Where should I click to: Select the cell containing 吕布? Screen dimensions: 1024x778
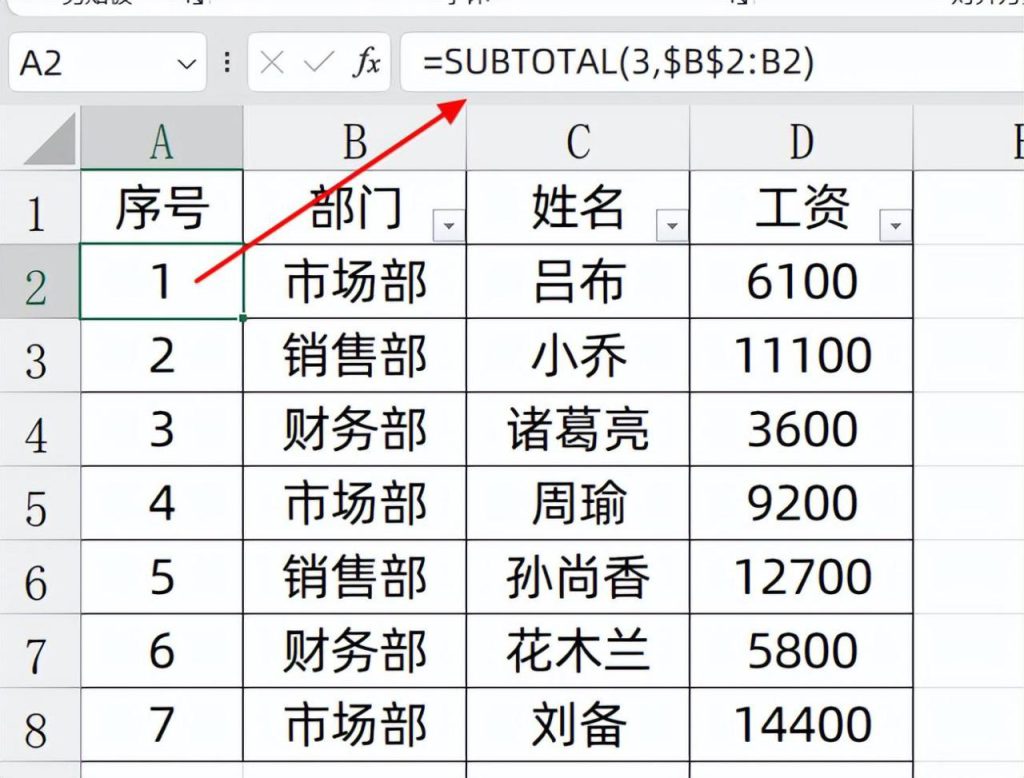(578, 281)
